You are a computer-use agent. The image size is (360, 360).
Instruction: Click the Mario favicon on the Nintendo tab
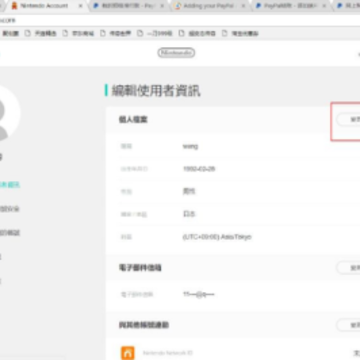point(14,6)
